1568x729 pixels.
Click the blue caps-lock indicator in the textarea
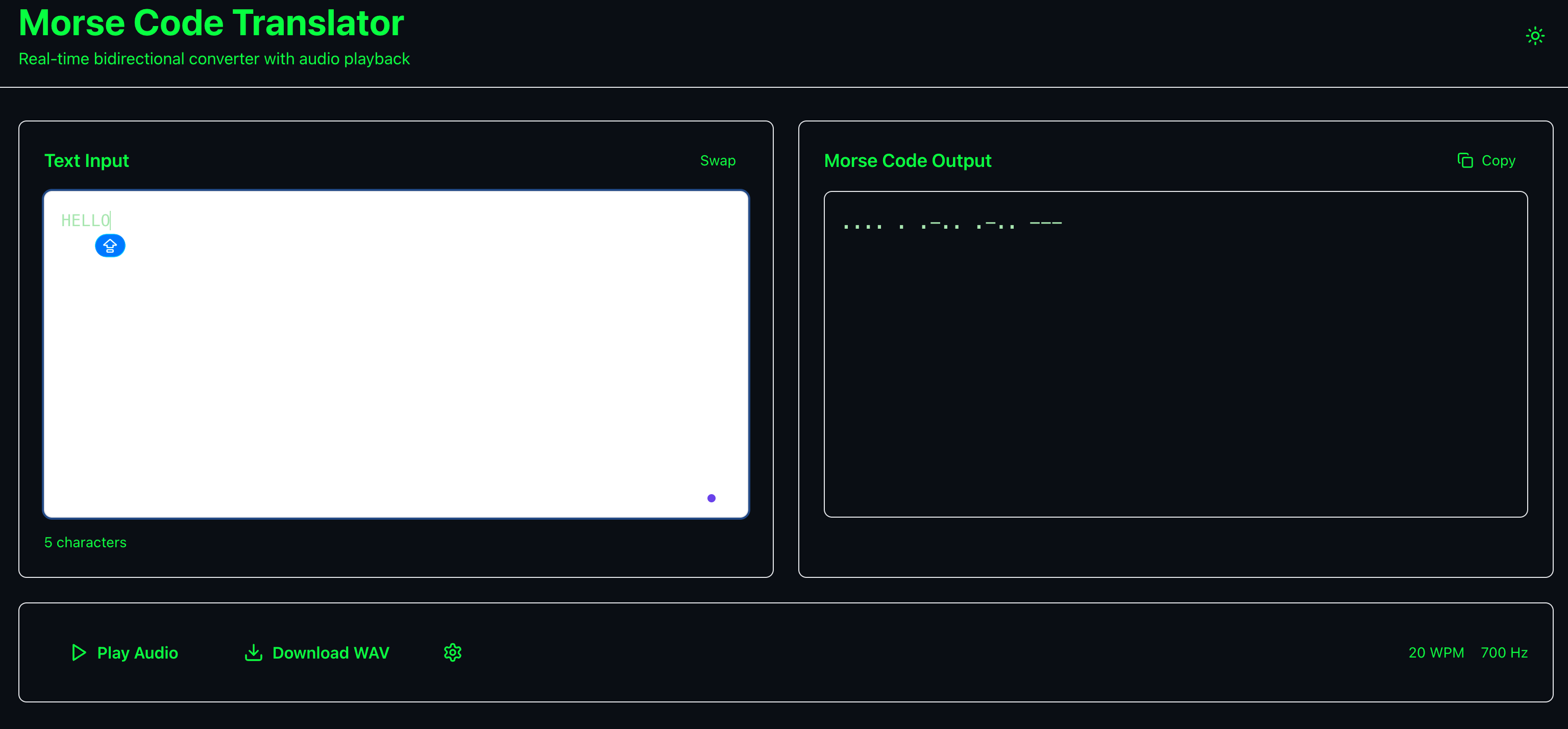[x=110, y=246]
